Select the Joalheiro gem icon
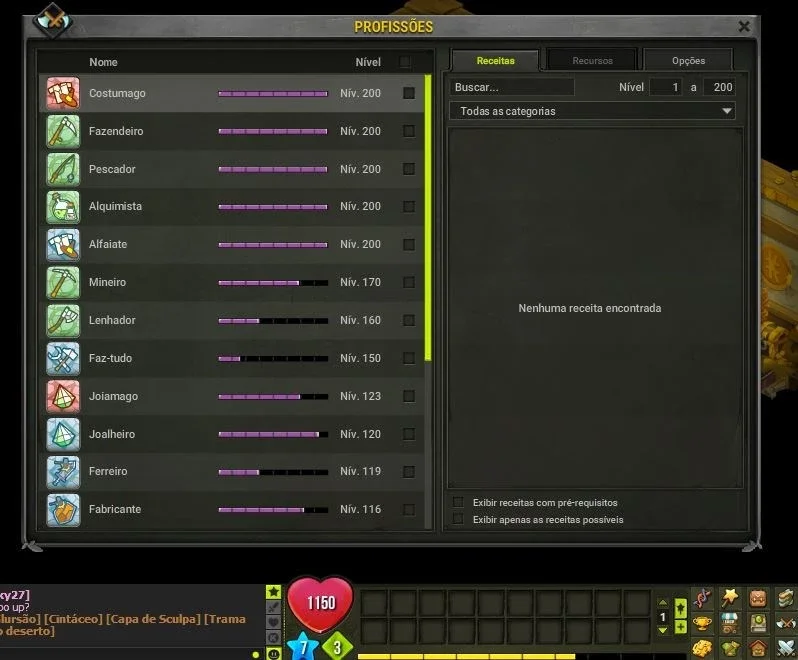 [x=63, y=434]
